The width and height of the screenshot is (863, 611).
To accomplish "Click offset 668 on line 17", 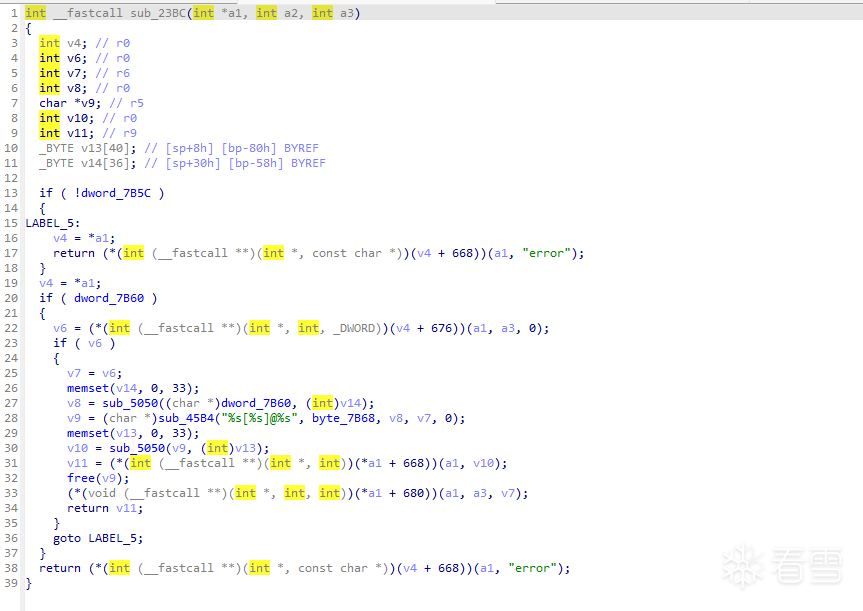I will coord(462,253).
